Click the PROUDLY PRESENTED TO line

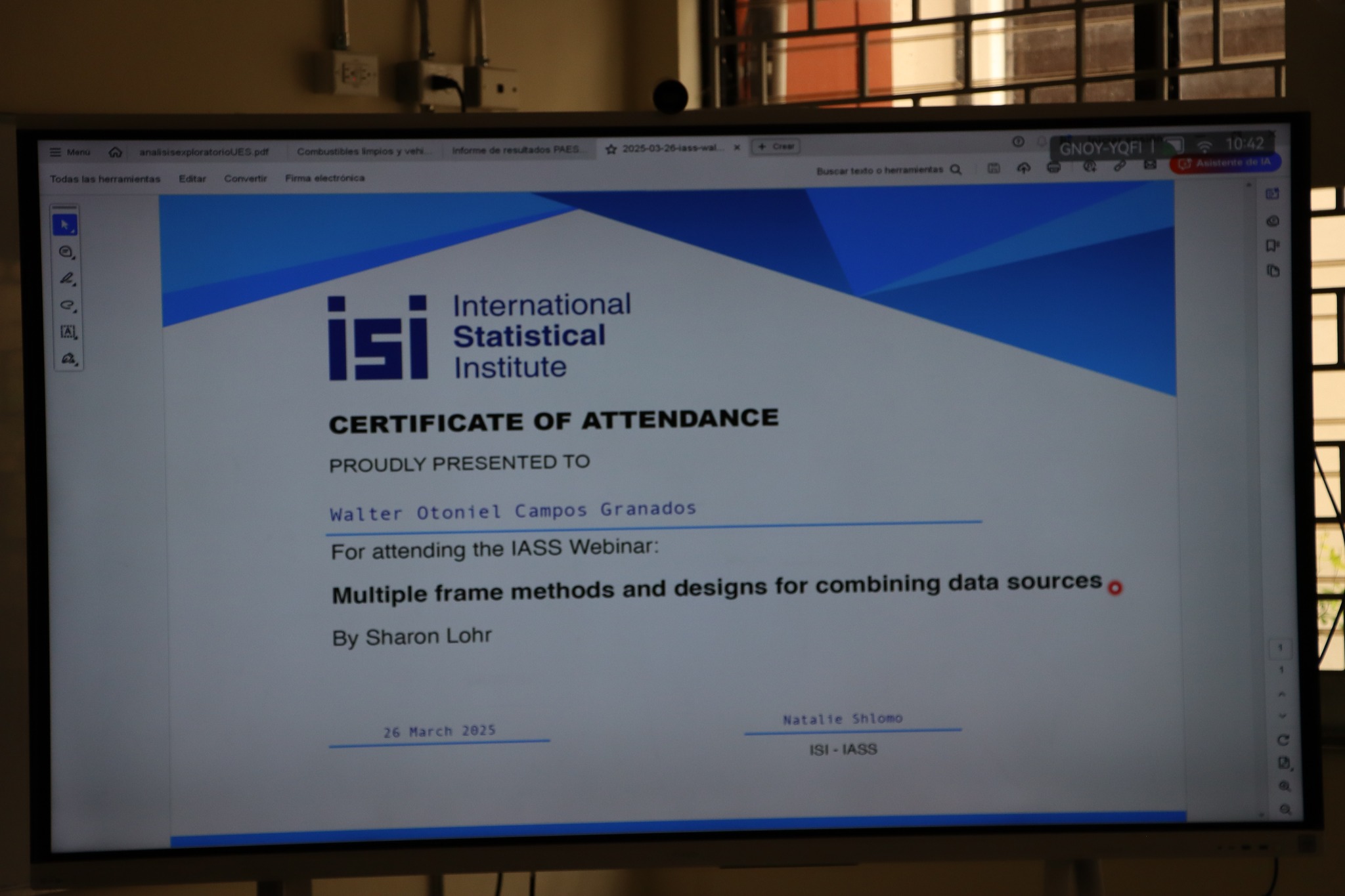(460, 463)
